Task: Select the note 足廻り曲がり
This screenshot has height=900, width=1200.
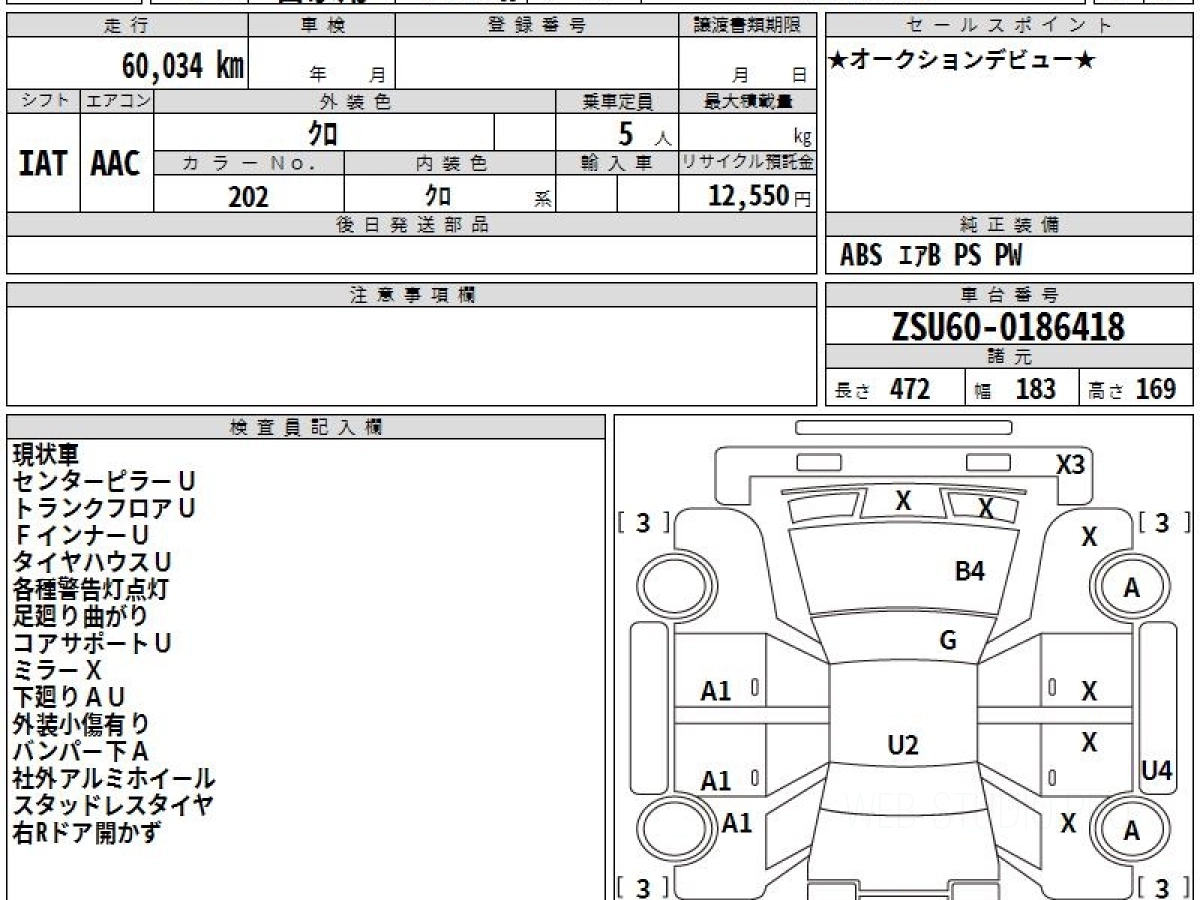Action: tap(80, 616)
